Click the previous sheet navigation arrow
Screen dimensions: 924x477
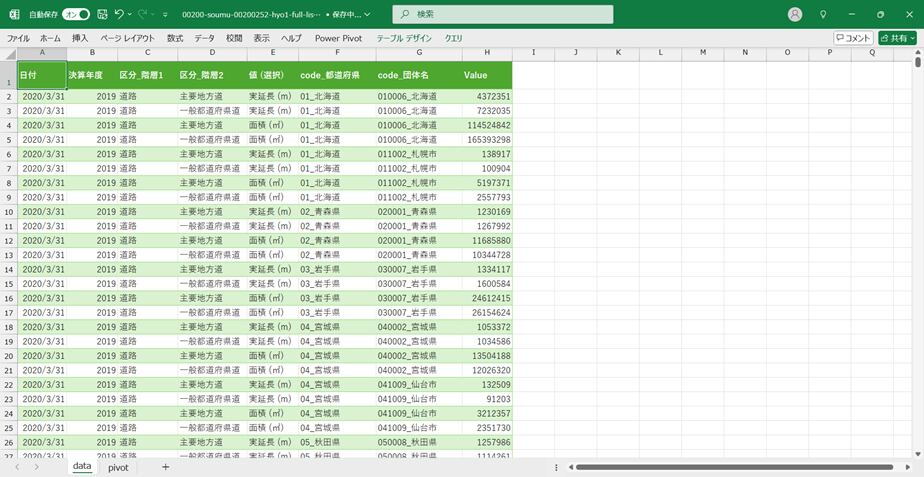pos(17,467)
